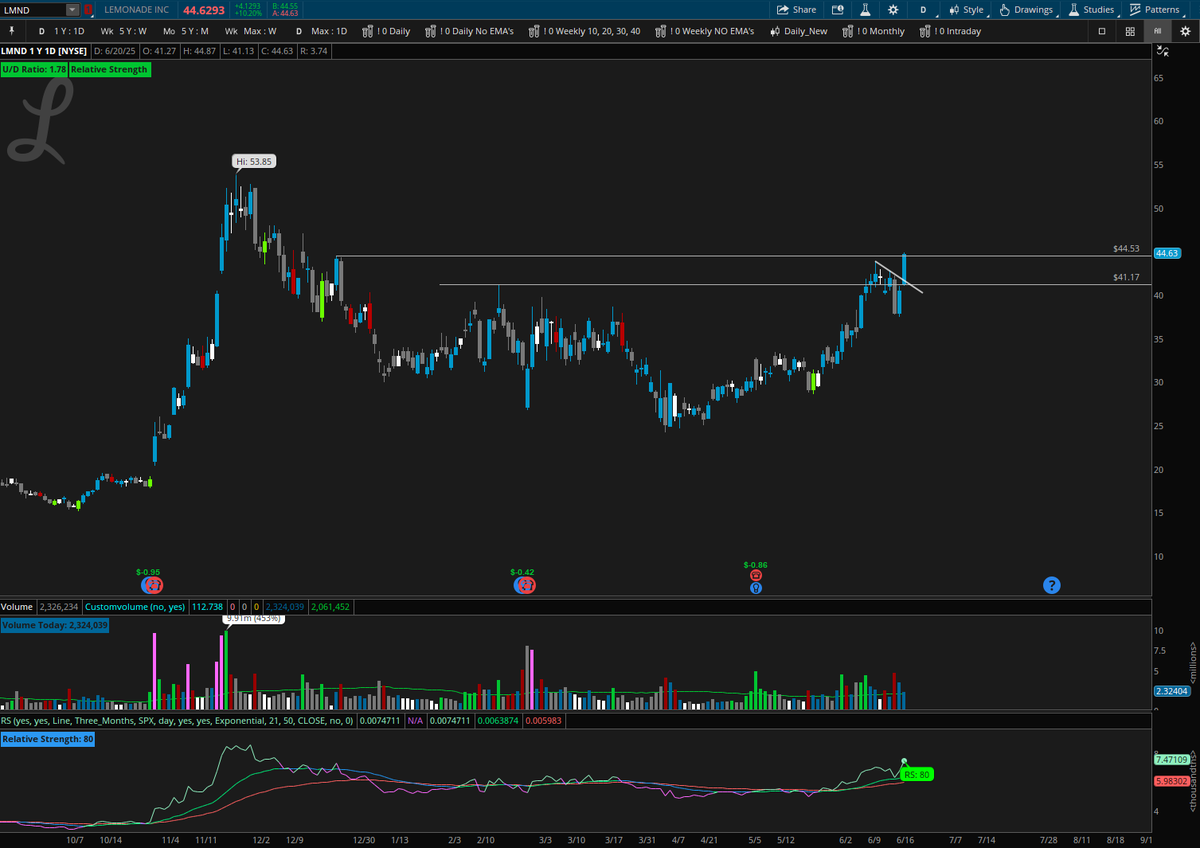1200x848 pixels.
Task: Click the $41.17 price level label
Action: pyautogui.click(x=1126, y=277)
